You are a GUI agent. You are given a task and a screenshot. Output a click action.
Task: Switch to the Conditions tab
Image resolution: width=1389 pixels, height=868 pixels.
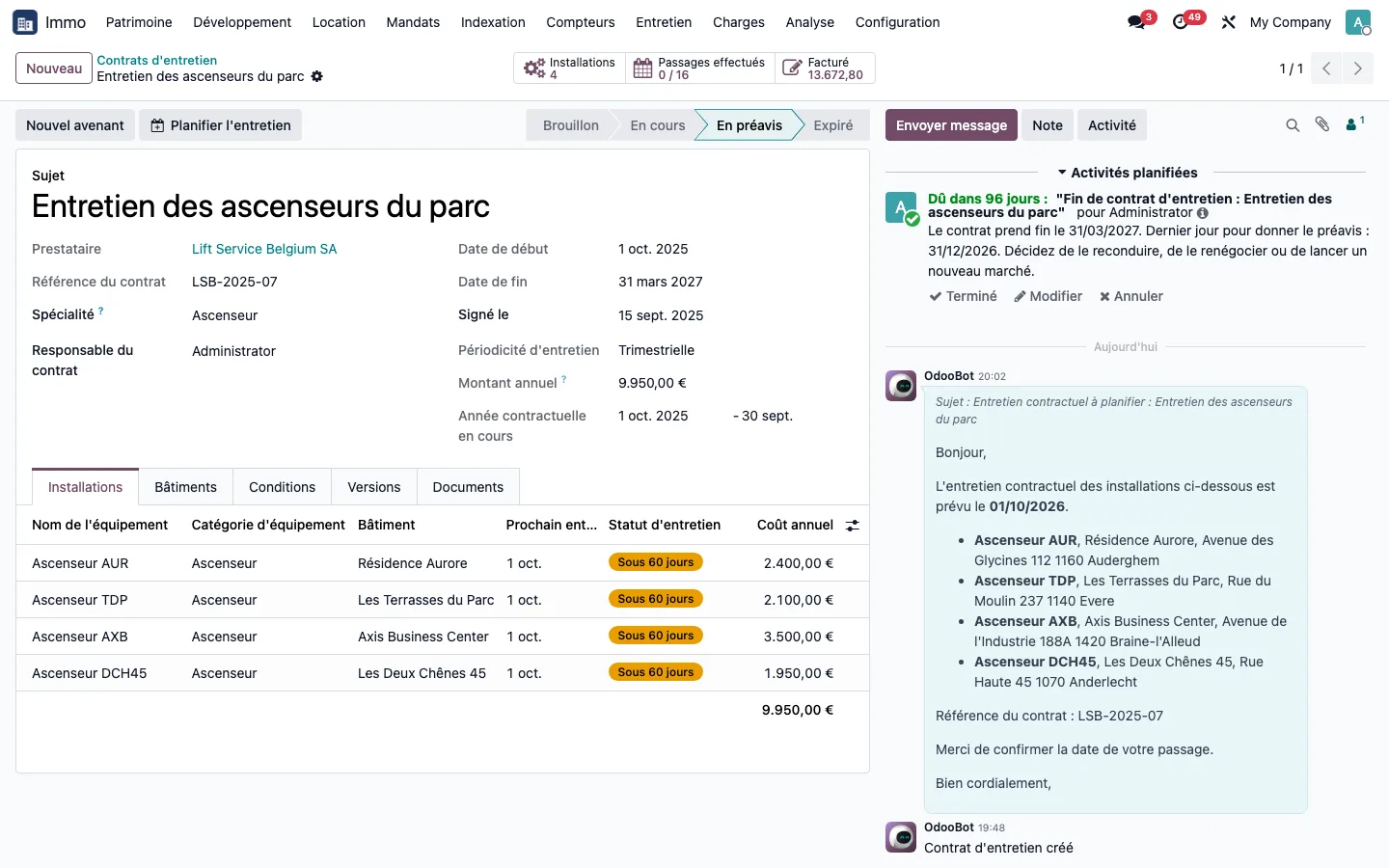(282, 487)
